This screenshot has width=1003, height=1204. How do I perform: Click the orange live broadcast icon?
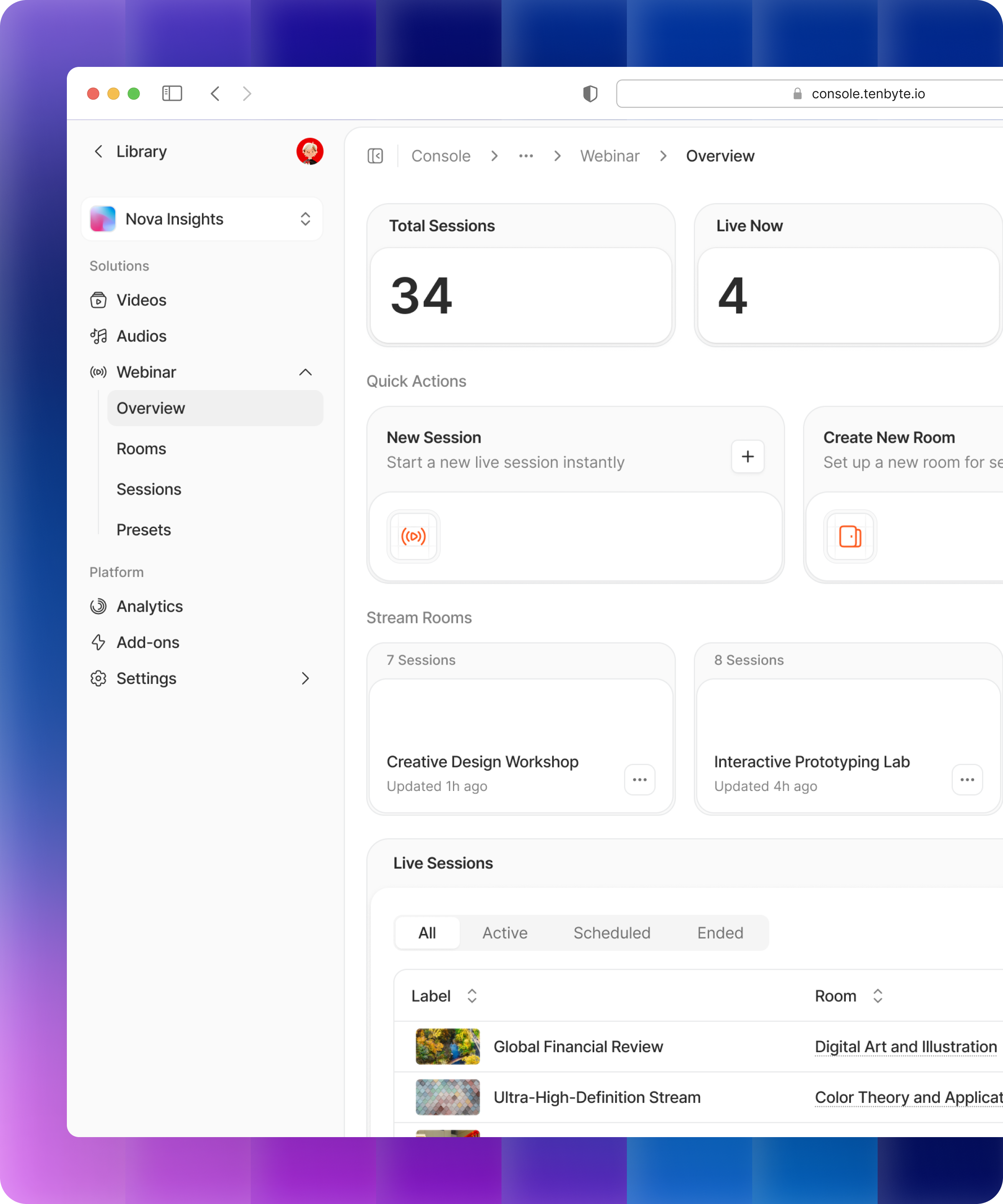pyautogui.click(x=413, y=536)
